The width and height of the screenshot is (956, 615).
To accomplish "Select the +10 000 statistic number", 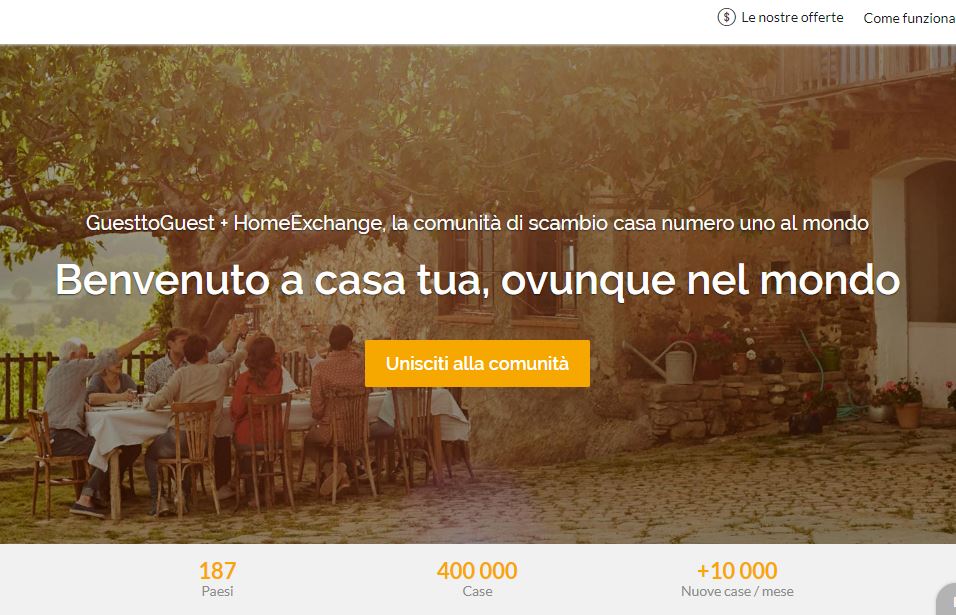I will [x=737, y=571].
